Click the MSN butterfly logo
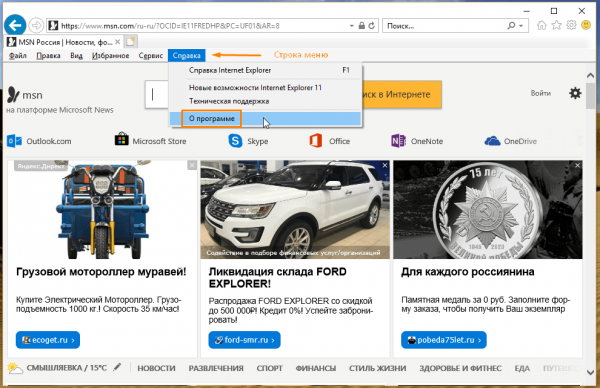Screen dimensions: 600x388 point(13,94)
